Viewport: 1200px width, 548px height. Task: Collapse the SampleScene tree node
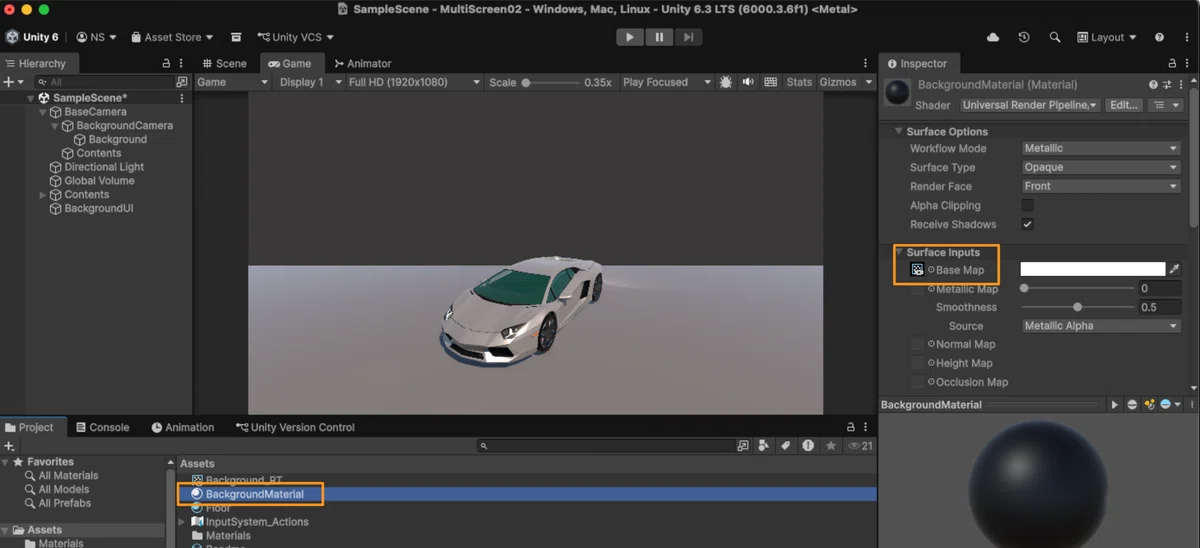[31, 98]
